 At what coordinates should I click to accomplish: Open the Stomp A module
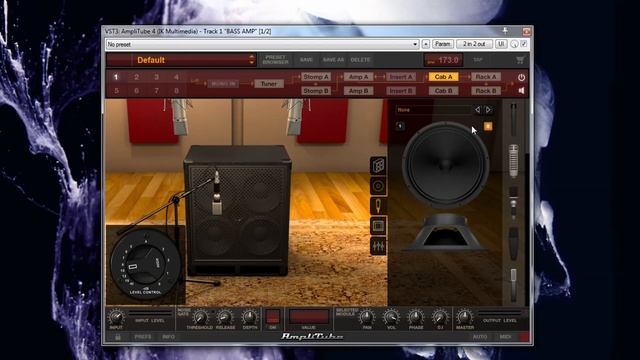pyautogui.click(x=316, y=77)
